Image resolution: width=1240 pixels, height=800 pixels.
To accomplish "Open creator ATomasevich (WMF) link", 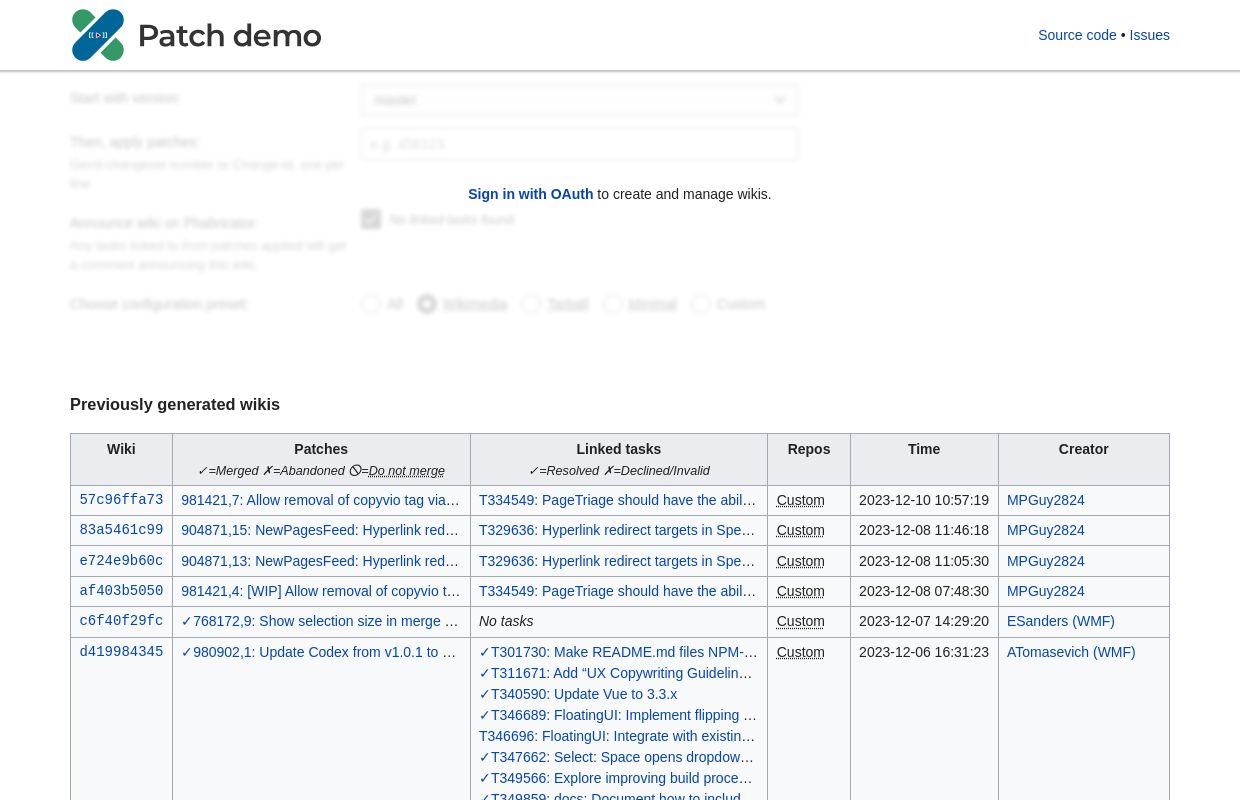I will pos(1070,652).
